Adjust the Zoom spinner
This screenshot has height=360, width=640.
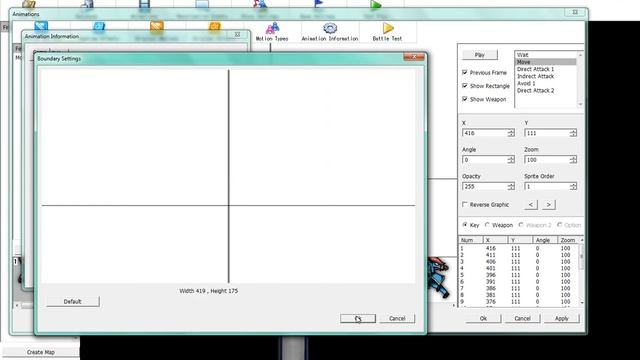pyautogui.click(x=573, y=160)
